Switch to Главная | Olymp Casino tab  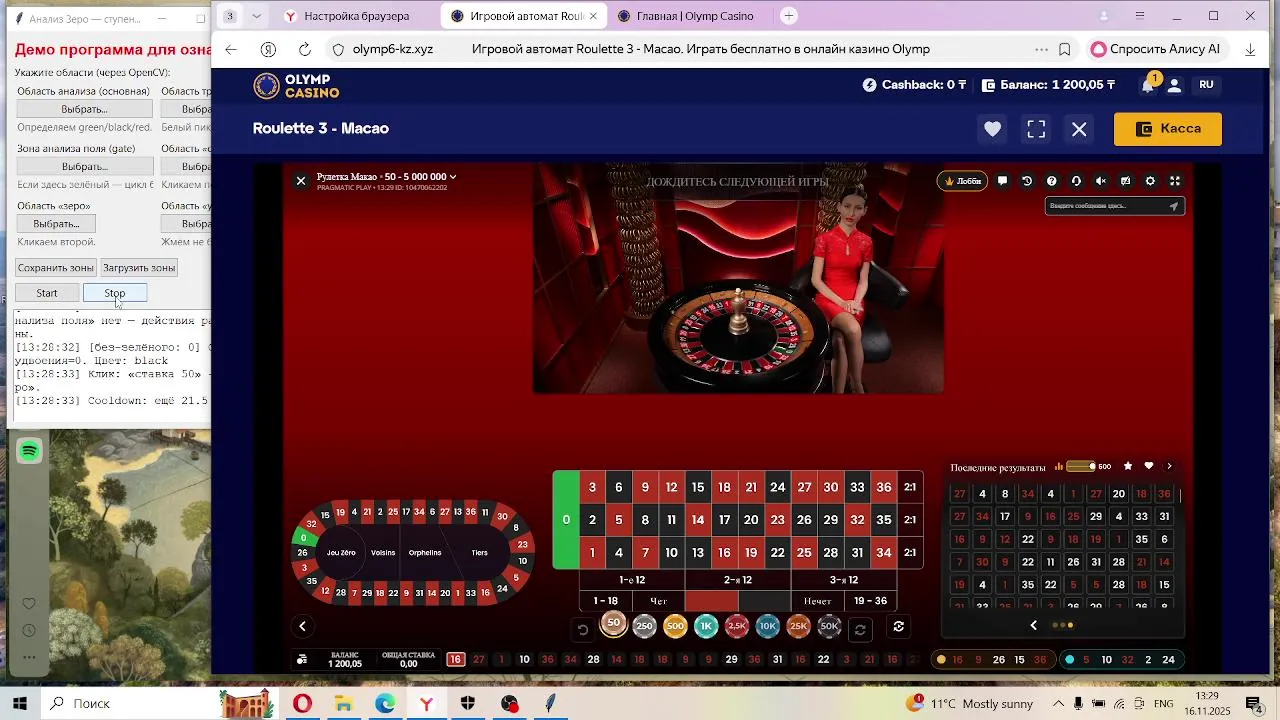[x=695, y=16]
